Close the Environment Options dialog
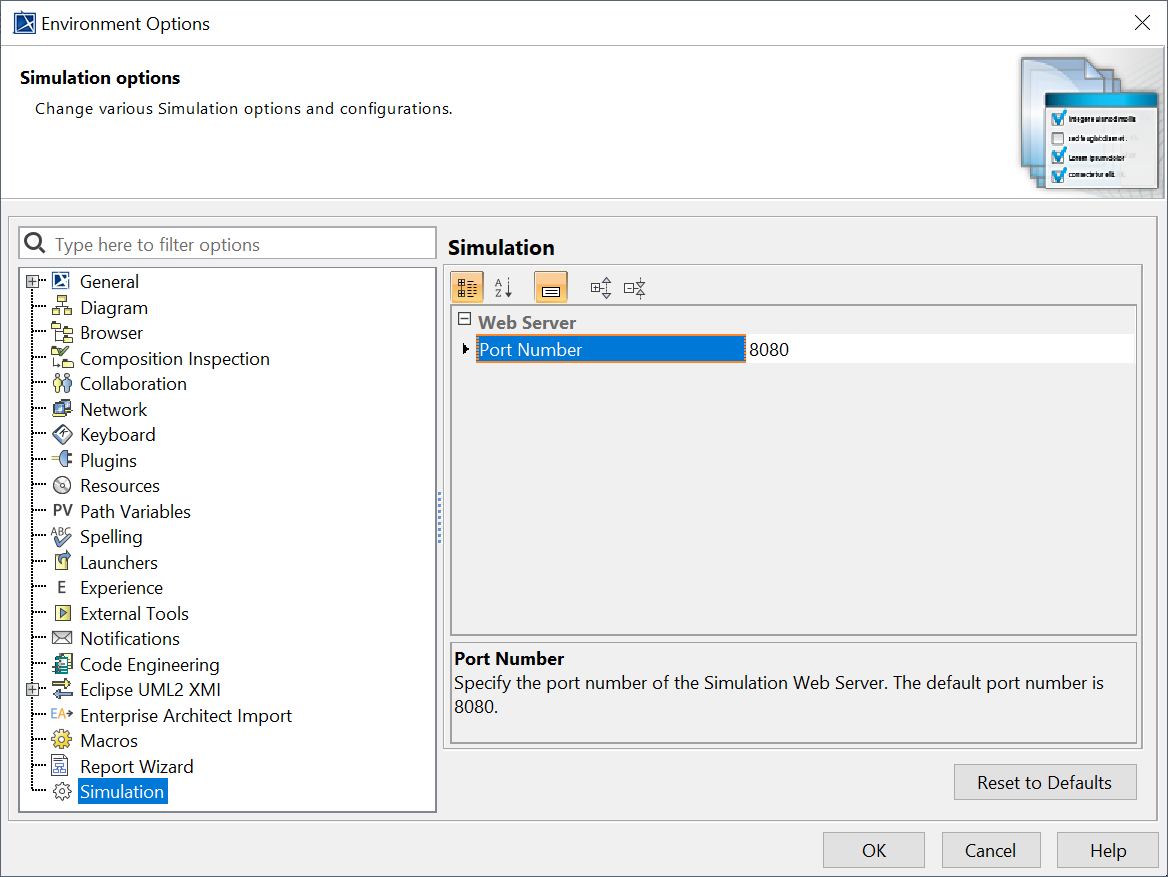 click(x=1141, y=23)
